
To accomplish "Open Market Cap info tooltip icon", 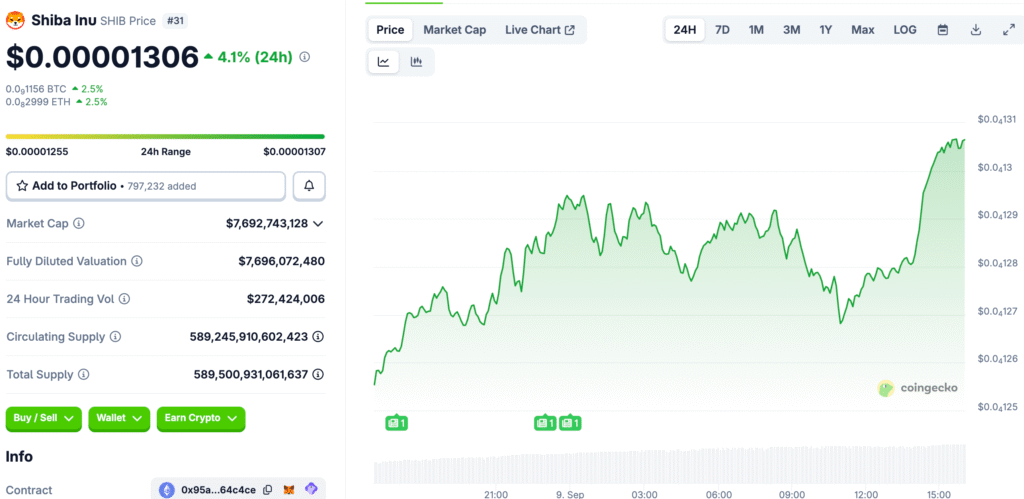I will [x=78, y=223].
